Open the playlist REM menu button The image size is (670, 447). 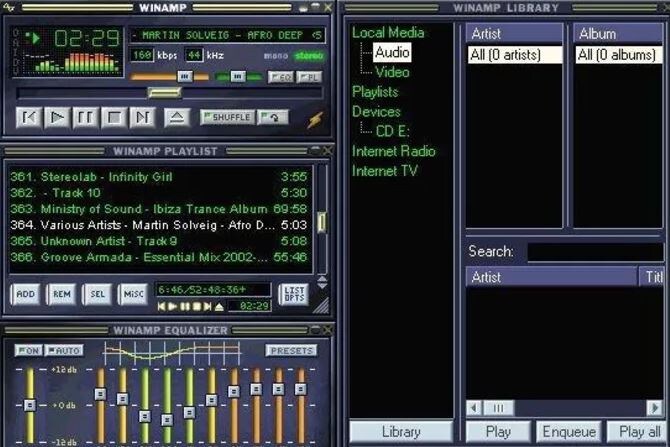point(62,294)
